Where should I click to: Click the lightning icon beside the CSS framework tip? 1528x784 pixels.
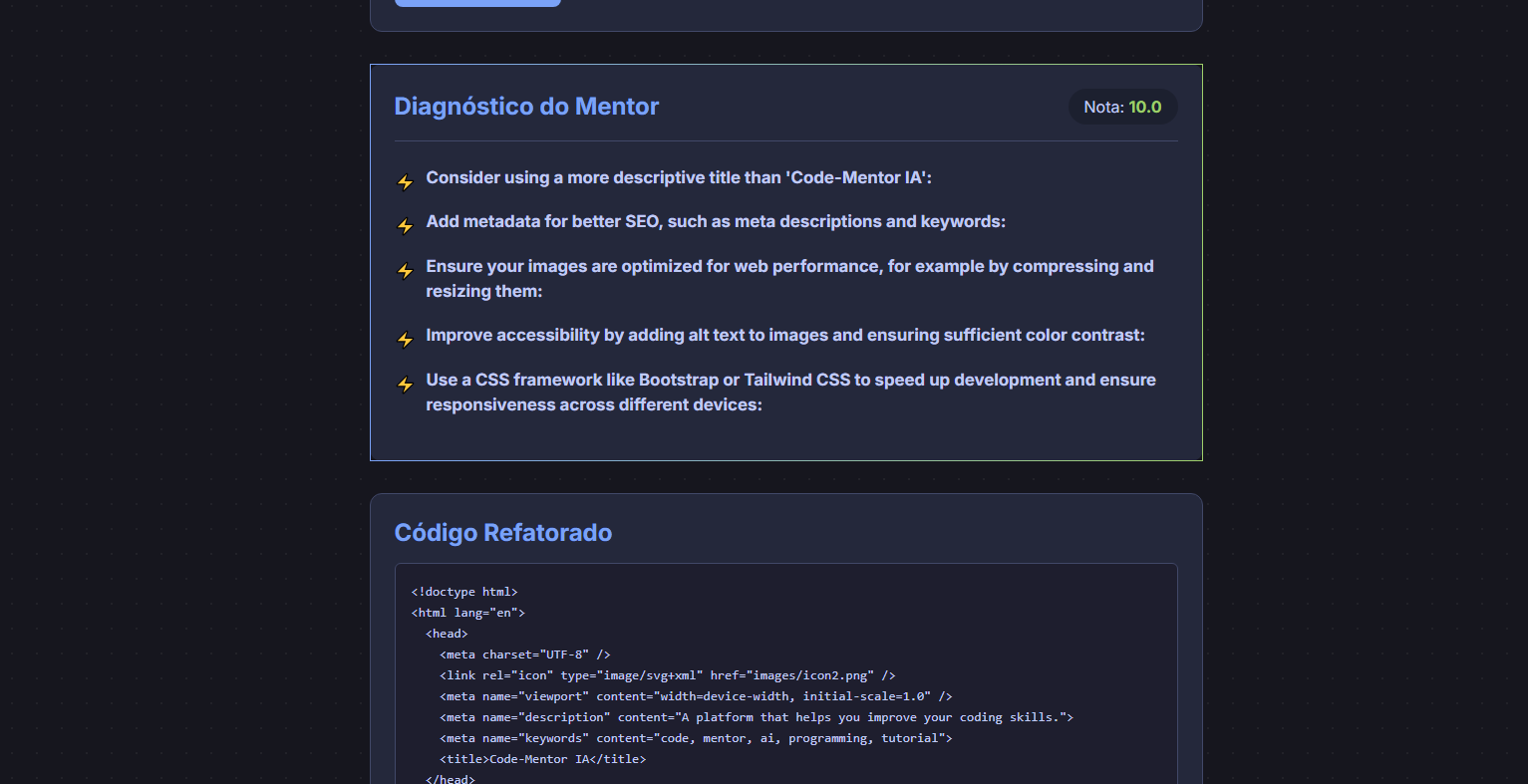(405, 385)
